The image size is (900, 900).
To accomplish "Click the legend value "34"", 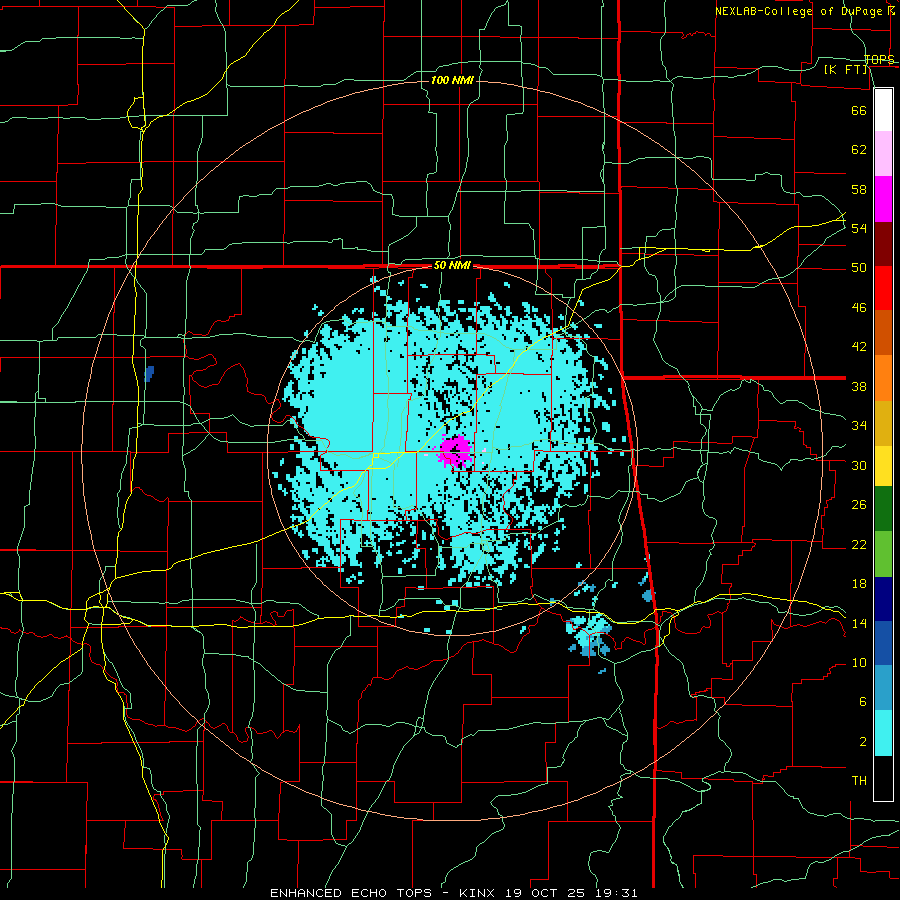I will (x=859, y=426).
